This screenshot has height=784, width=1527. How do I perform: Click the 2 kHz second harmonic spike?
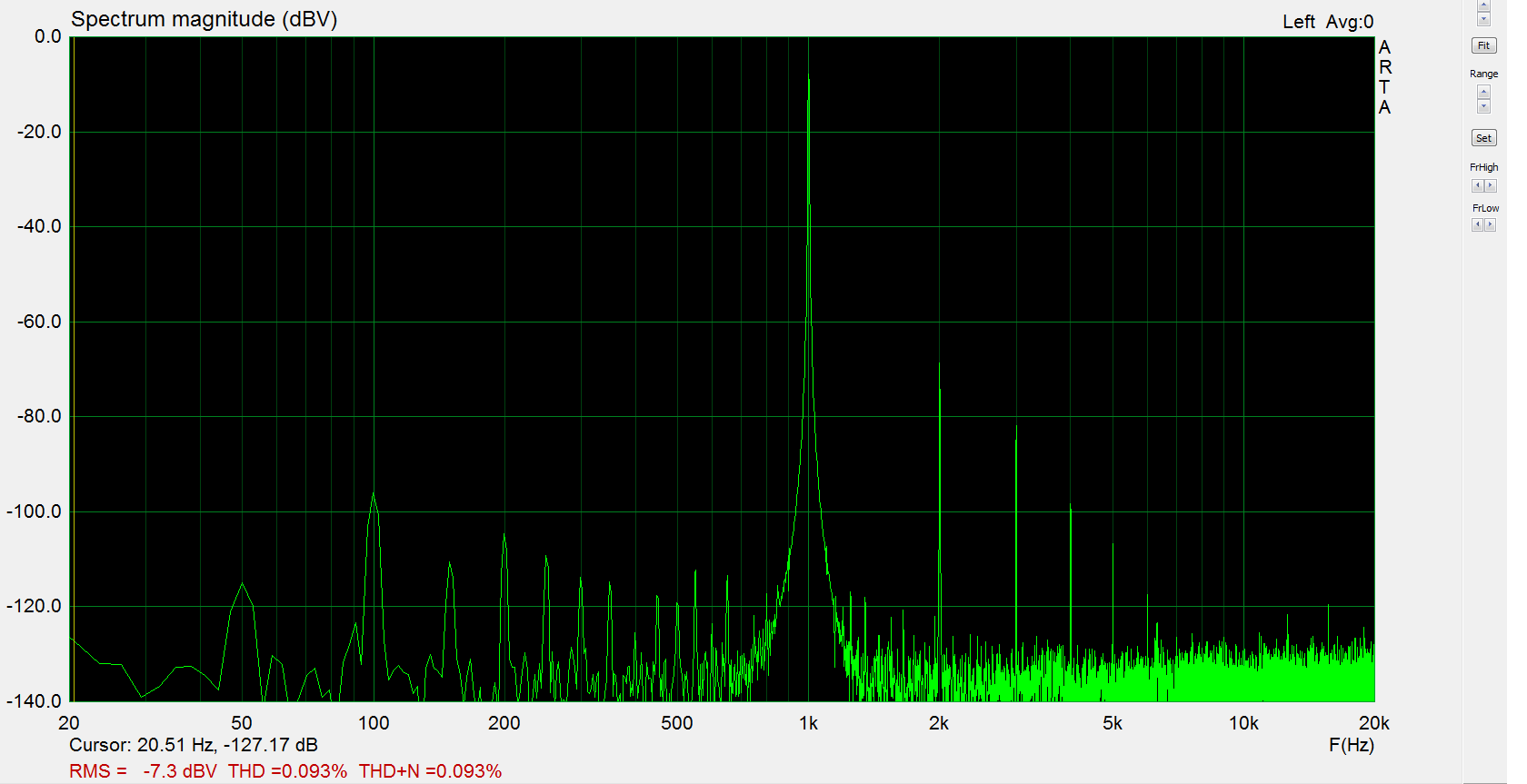939,365
